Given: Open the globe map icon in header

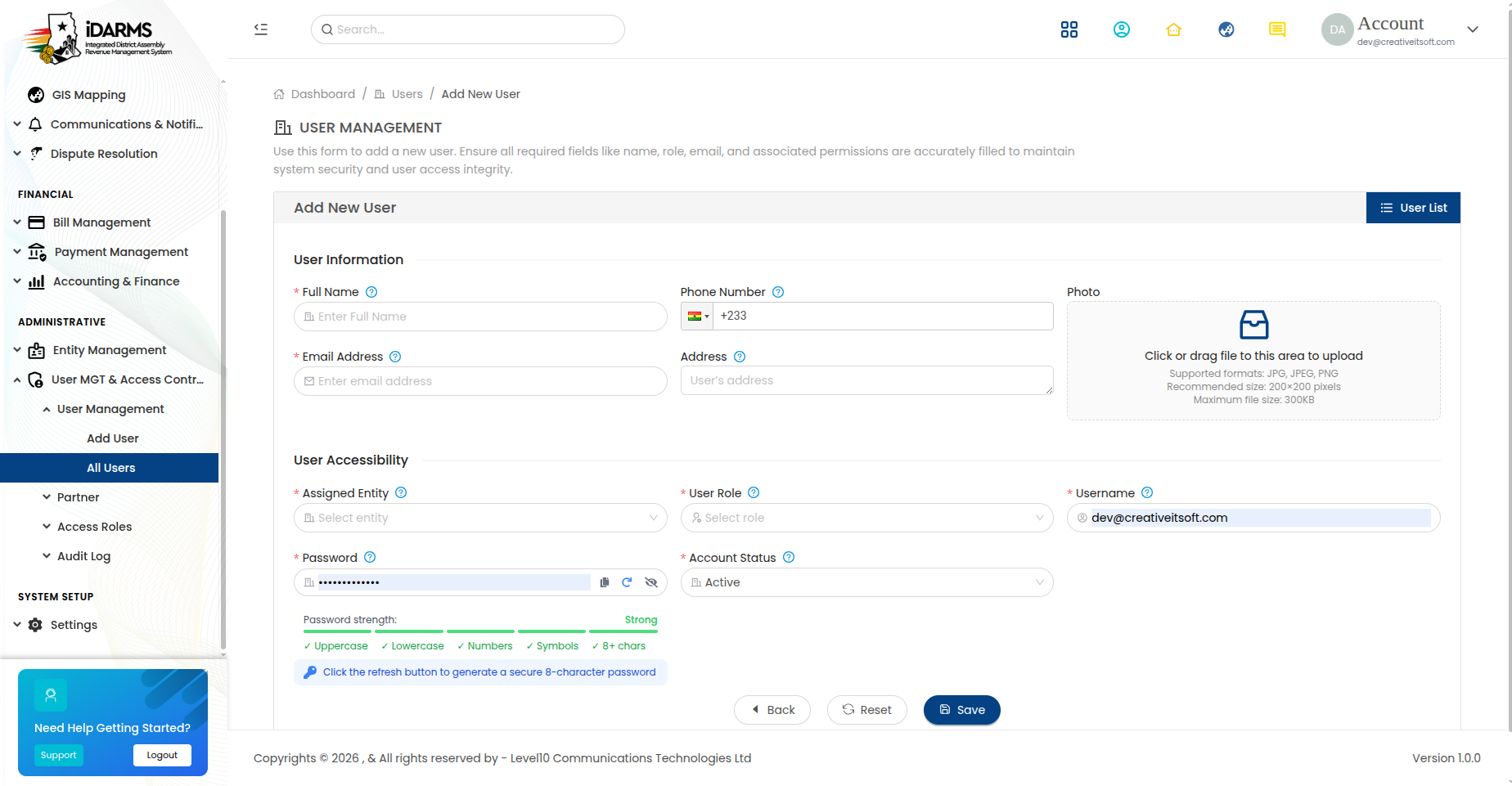Looking at the screenshot, I should pyautogui.click(x=1226, y=29).
